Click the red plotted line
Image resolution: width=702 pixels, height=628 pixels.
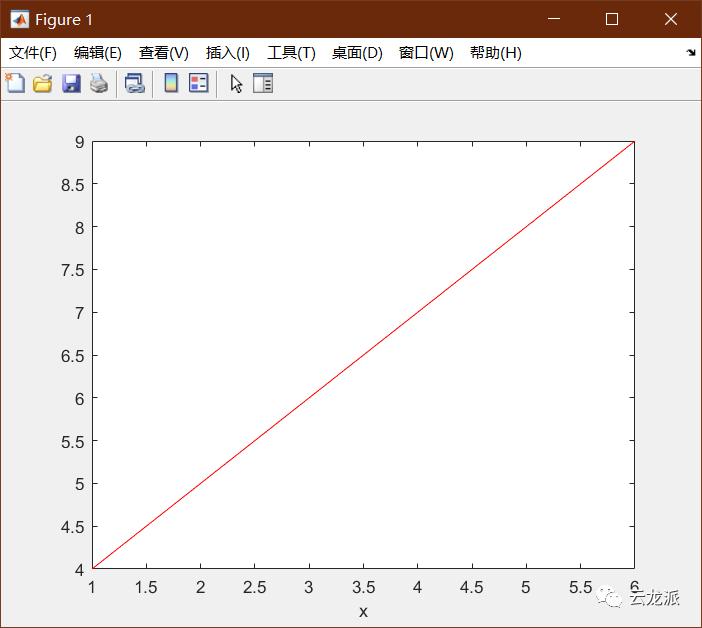(363, 355)
